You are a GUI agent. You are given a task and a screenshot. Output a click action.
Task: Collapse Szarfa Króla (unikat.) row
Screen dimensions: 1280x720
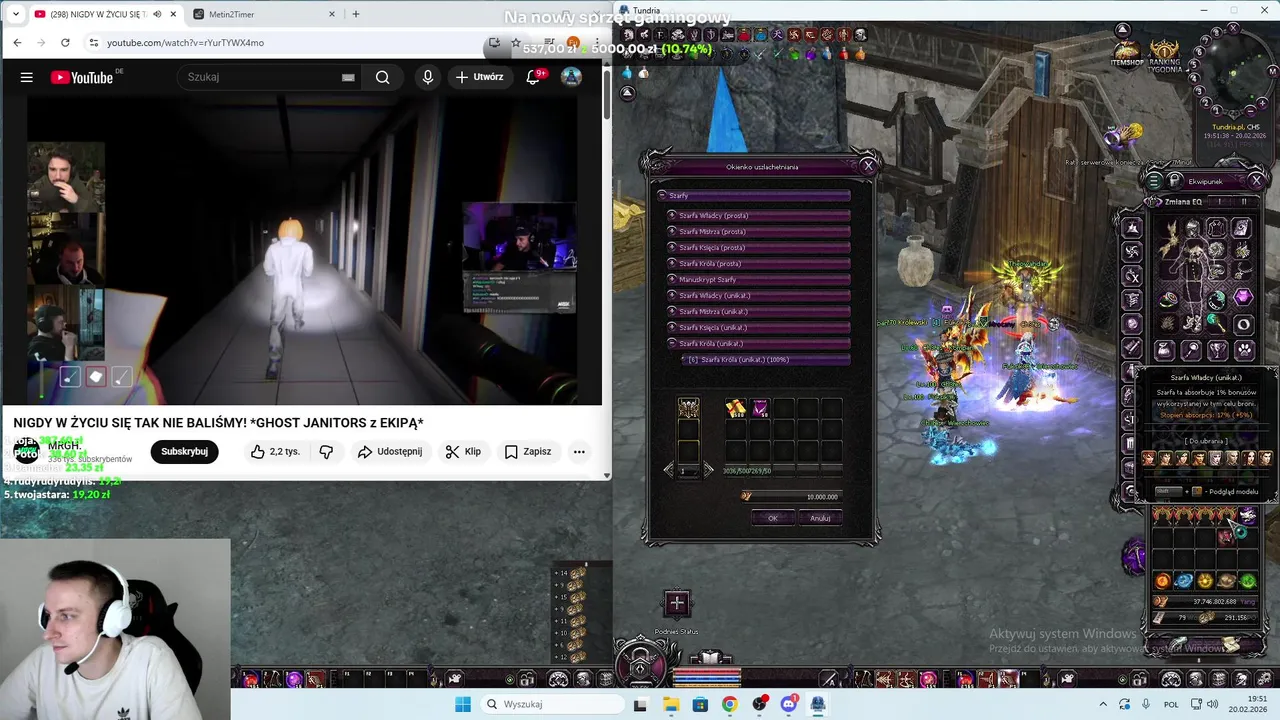(x=672, y=344)
